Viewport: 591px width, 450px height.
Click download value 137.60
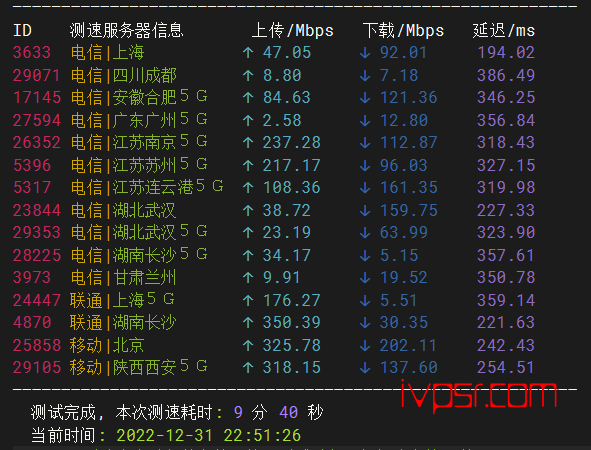[x=409, y=367]
